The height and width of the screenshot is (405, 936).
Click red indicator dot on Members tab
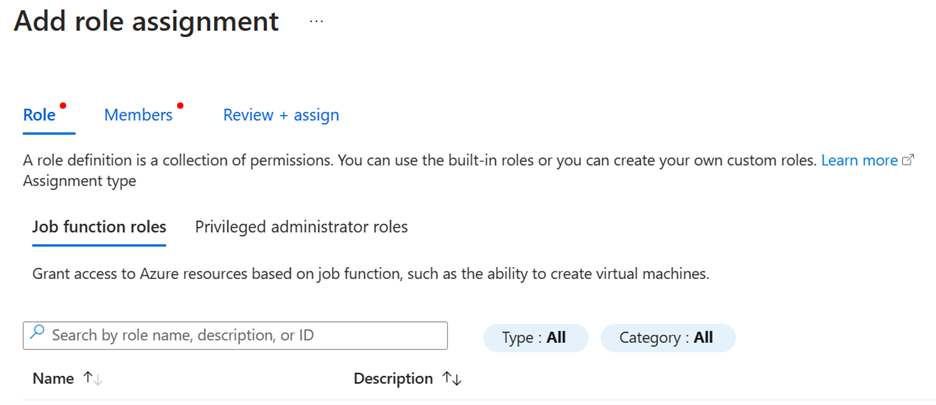click(x=180, y=105)
